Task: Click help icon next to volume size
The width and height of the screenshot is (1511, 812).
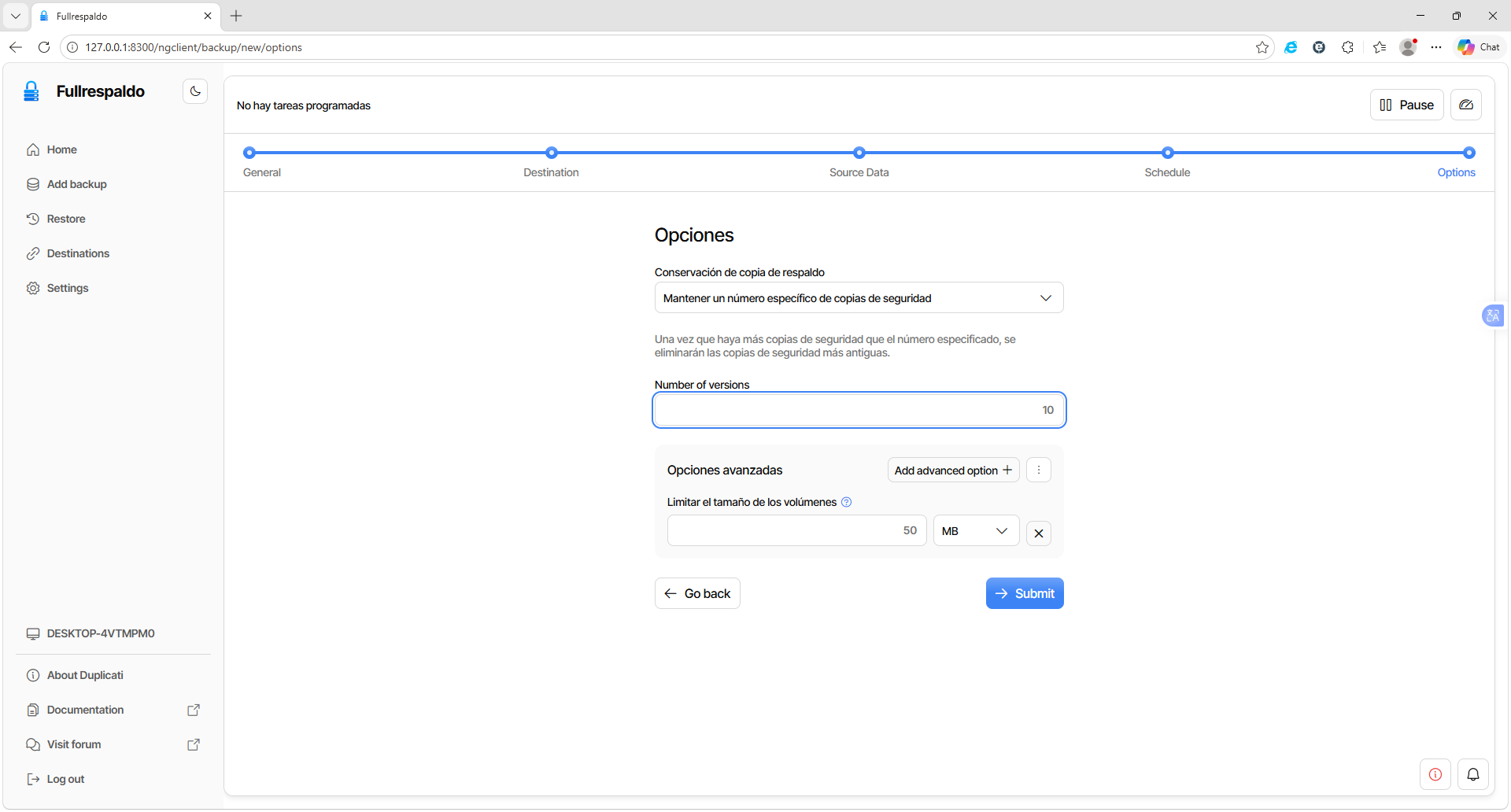Action: coord(847,502)
